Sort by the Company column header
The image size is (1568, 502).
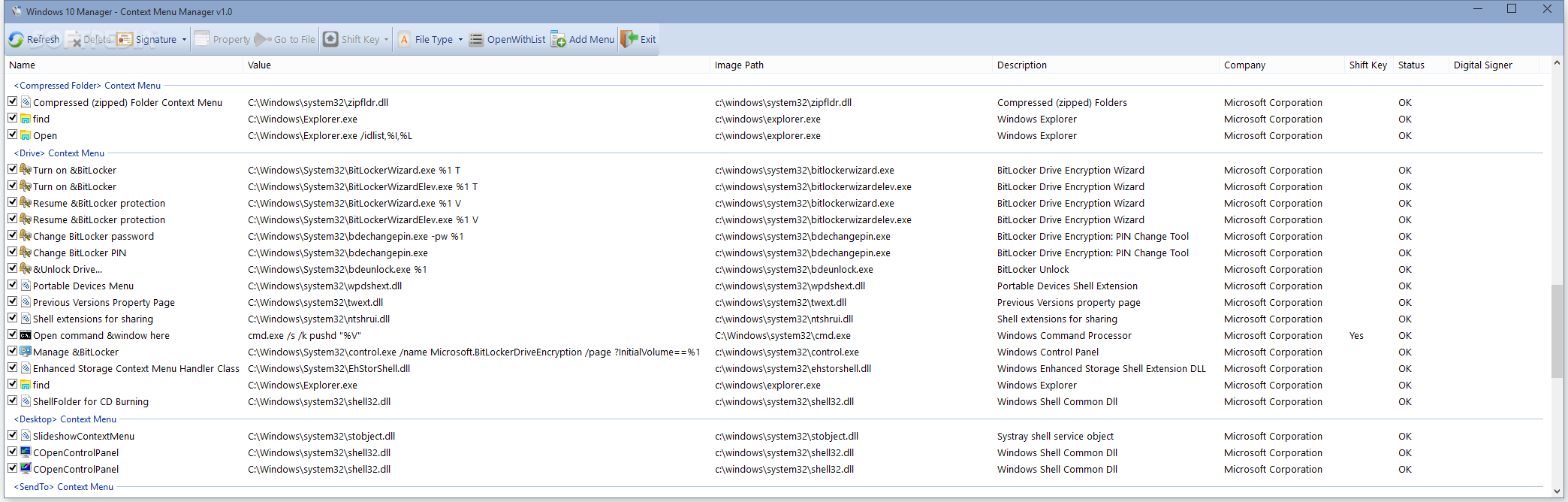pyautogui.click(x=1282, y=65)
